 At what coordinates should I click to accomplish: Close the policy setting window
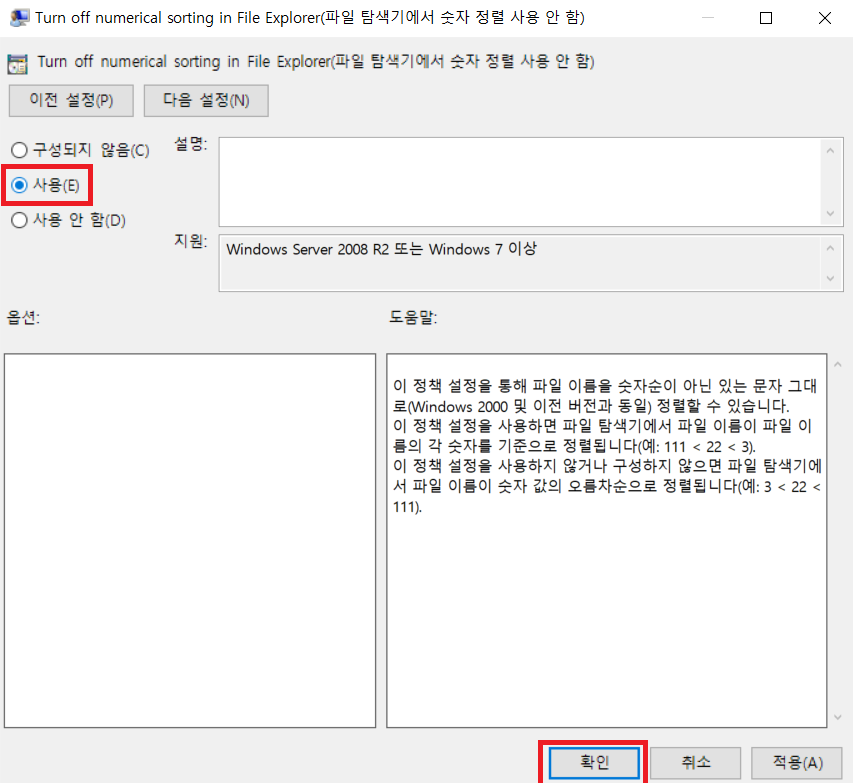[x=825, y=18]
